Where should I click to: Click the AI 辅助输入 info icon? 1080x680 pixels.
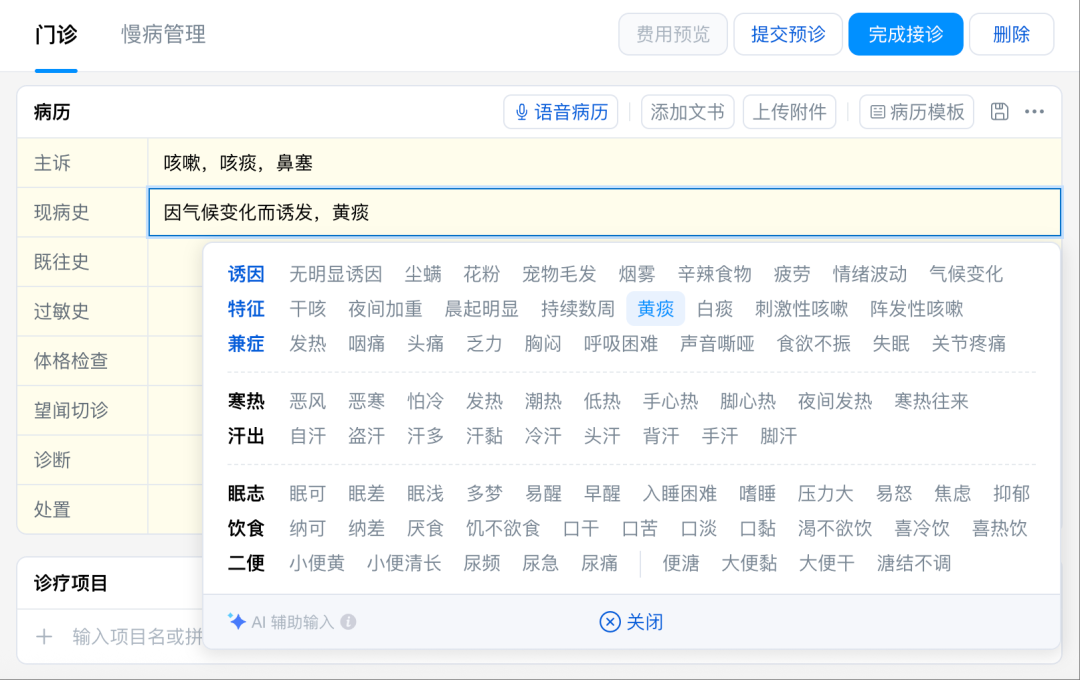point(349,622)
